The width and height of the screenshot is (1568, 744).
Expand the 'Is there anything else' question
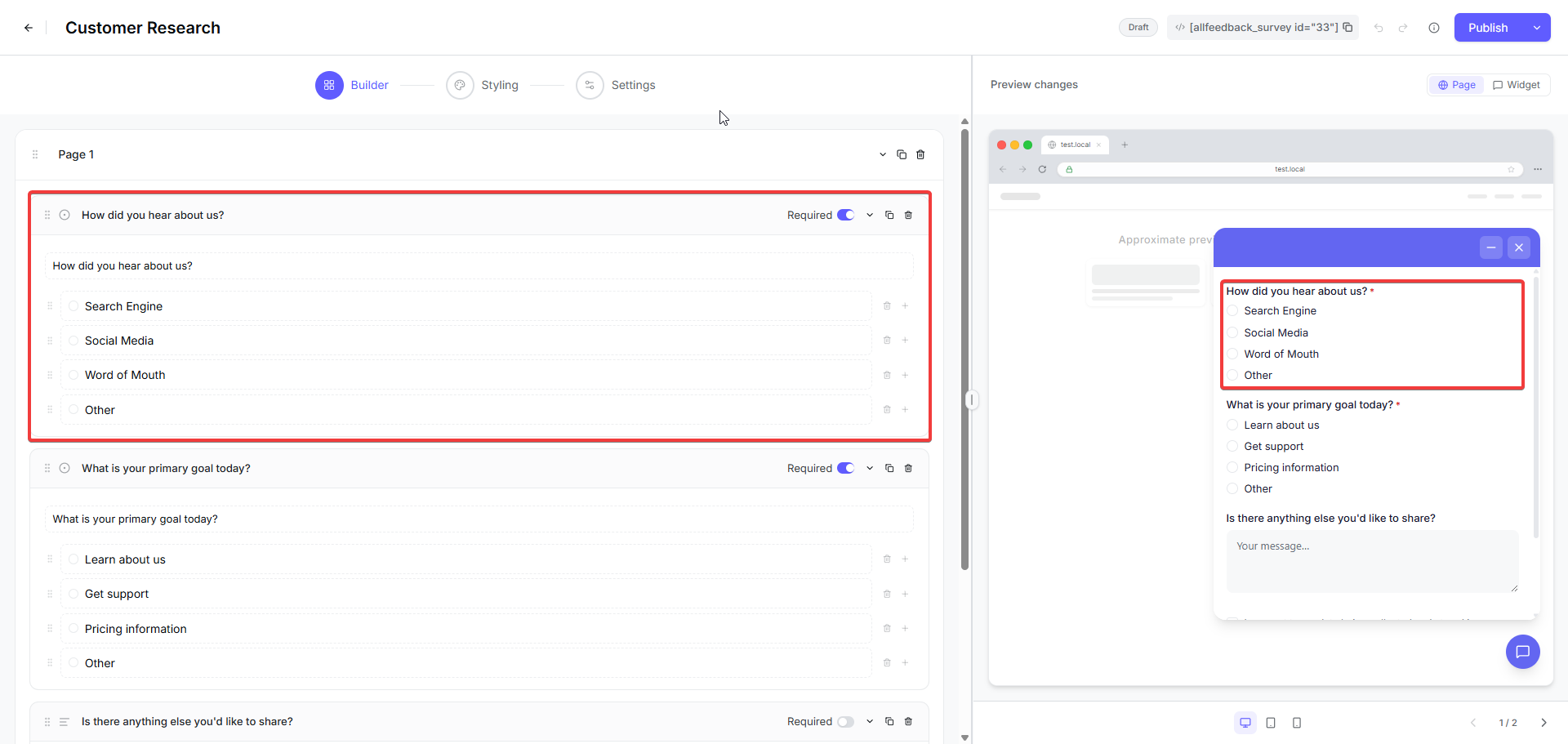pos(870,722)
